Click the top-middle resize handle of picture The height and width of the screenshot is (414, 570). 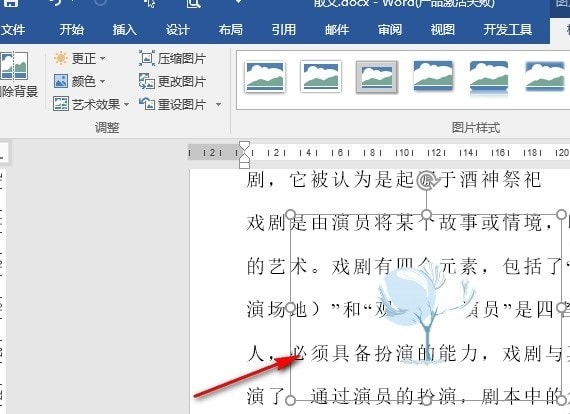[x=426, y=214]
